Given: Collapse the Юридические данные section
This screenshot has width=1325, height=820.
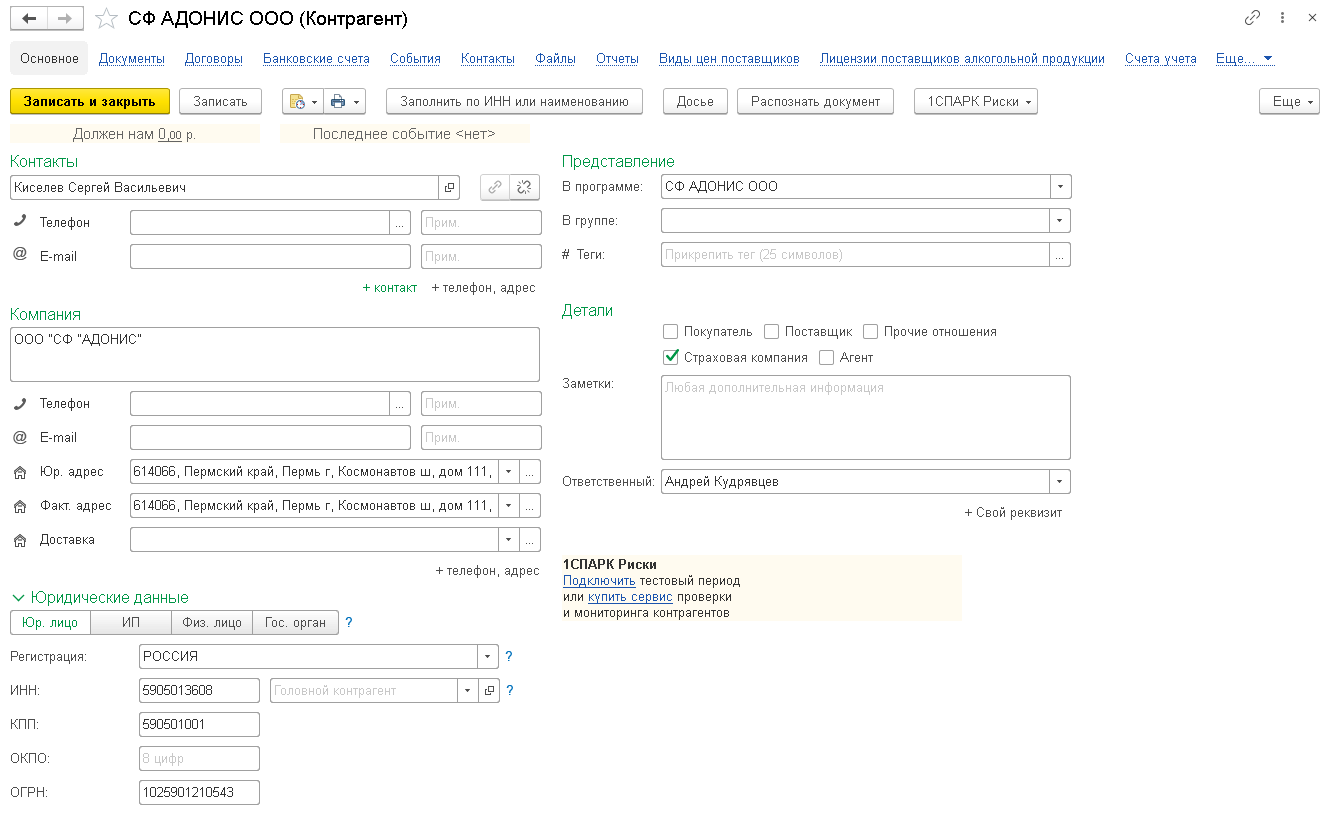Looking at the screenshot, I should (x=18, y=598).
